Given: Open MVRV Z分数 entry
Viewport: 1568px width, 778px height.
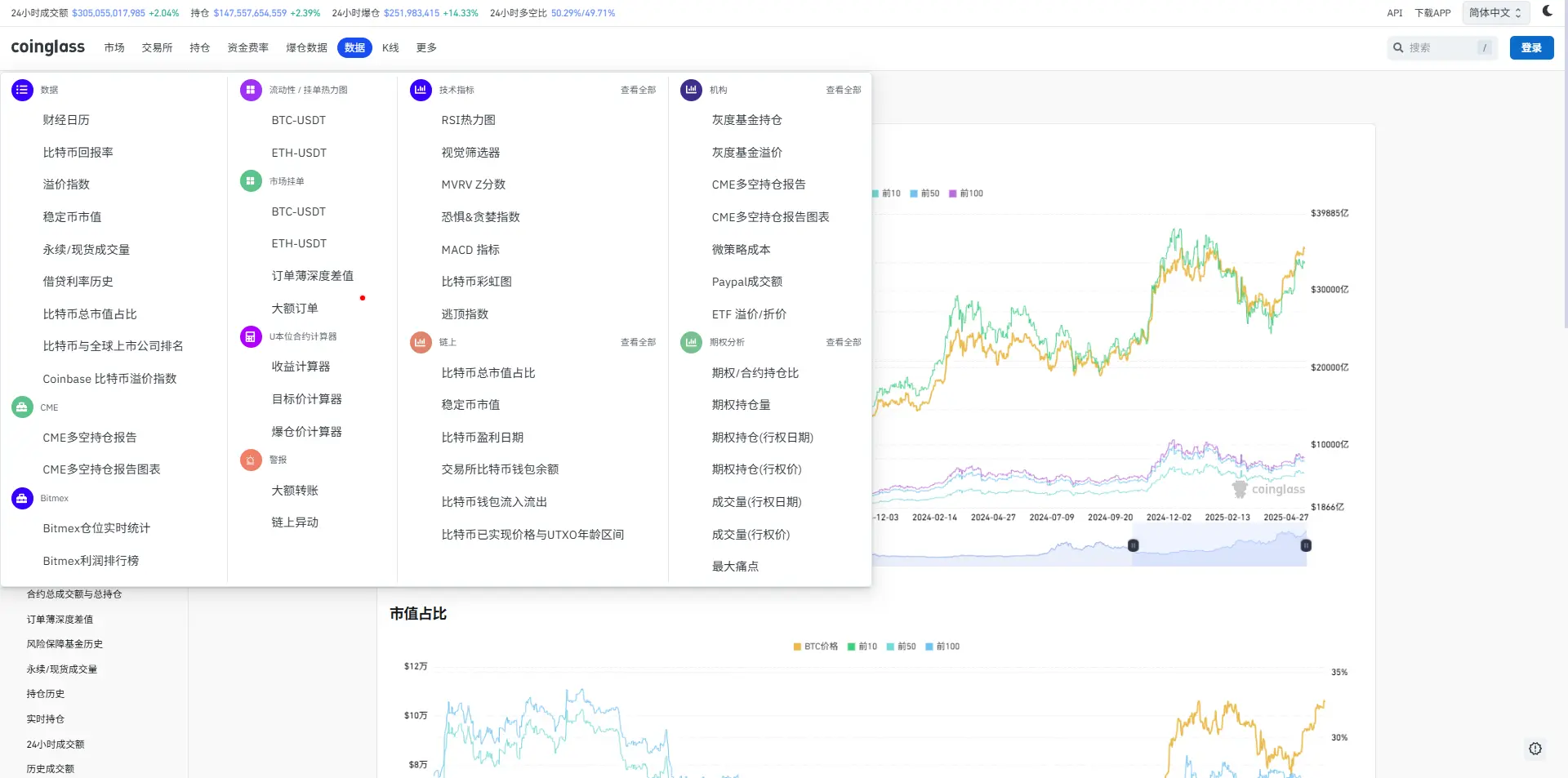Looking at the screenshot, I should point(474,184).
